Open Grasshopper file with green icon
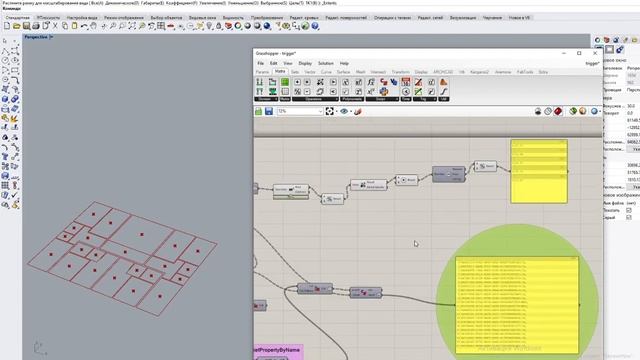 pos(258,111)
